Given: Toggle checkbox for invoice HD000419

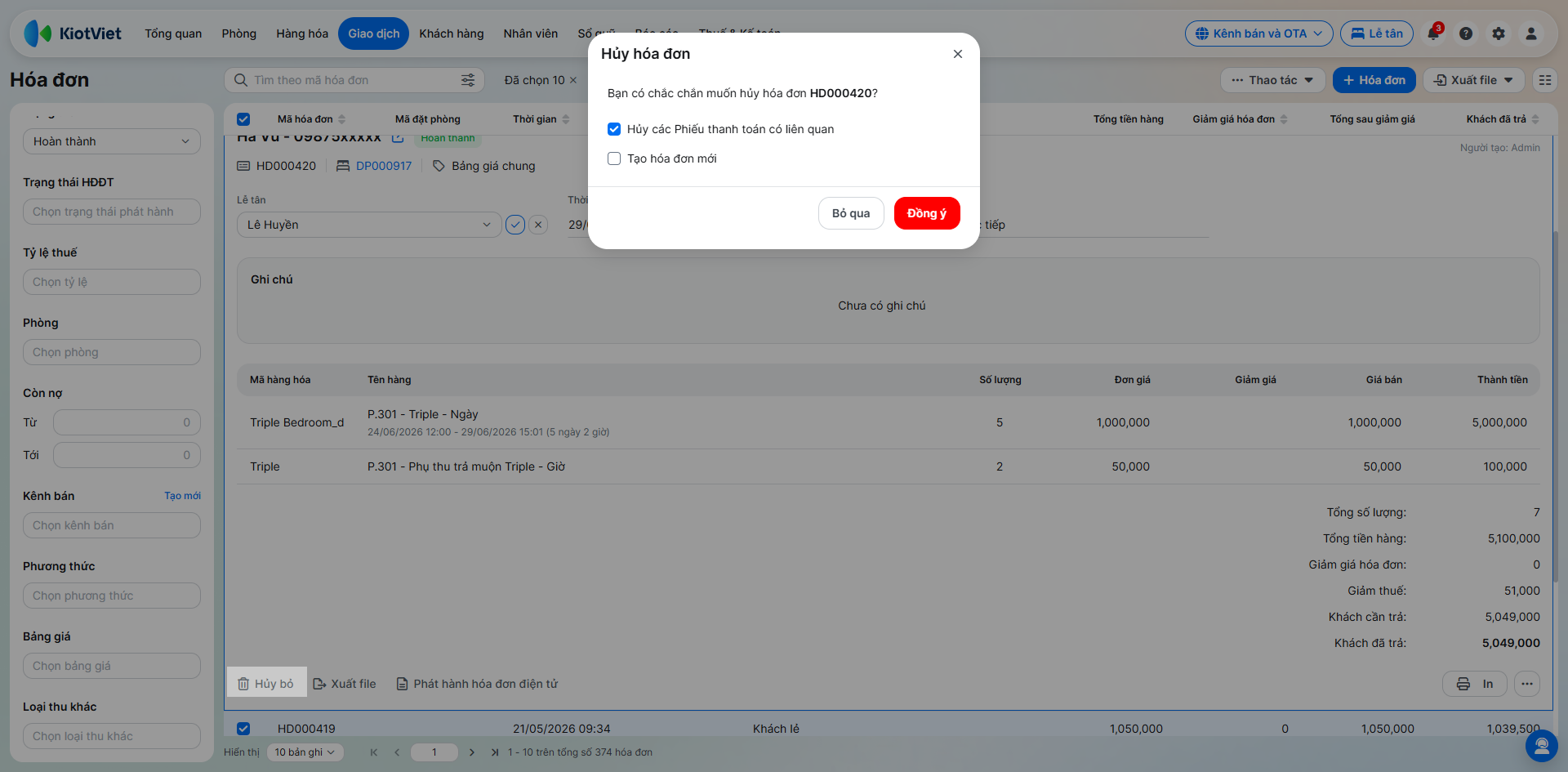Looking at the screenshot, I should [243, 729].
